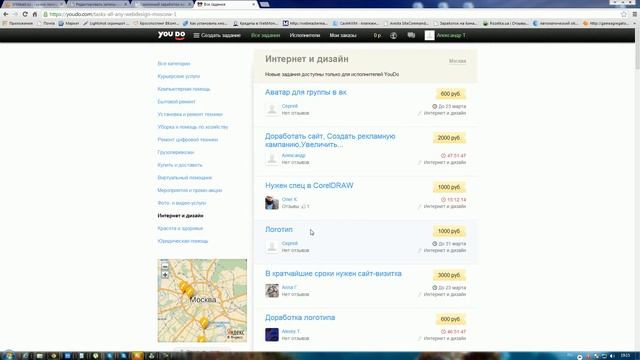Click the system tray clock

625,356
